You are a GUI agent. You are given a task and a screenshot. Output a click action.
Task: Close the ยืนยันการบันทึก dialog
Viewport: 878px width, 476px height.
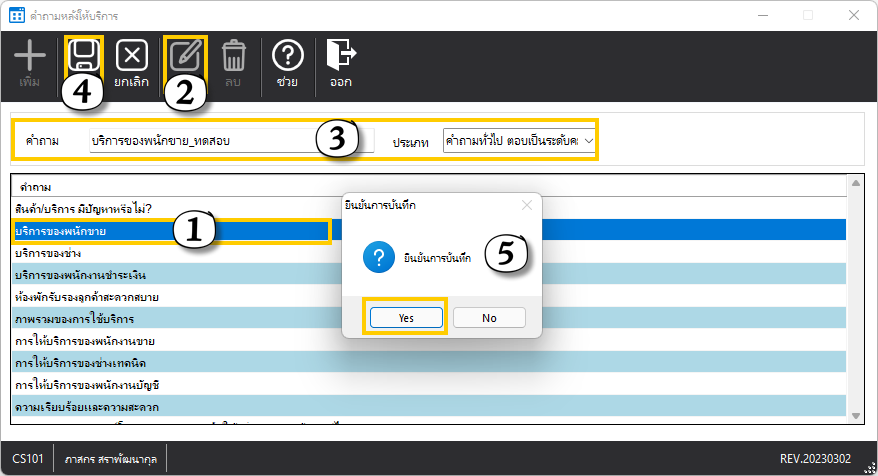click(x=527, y=205)
